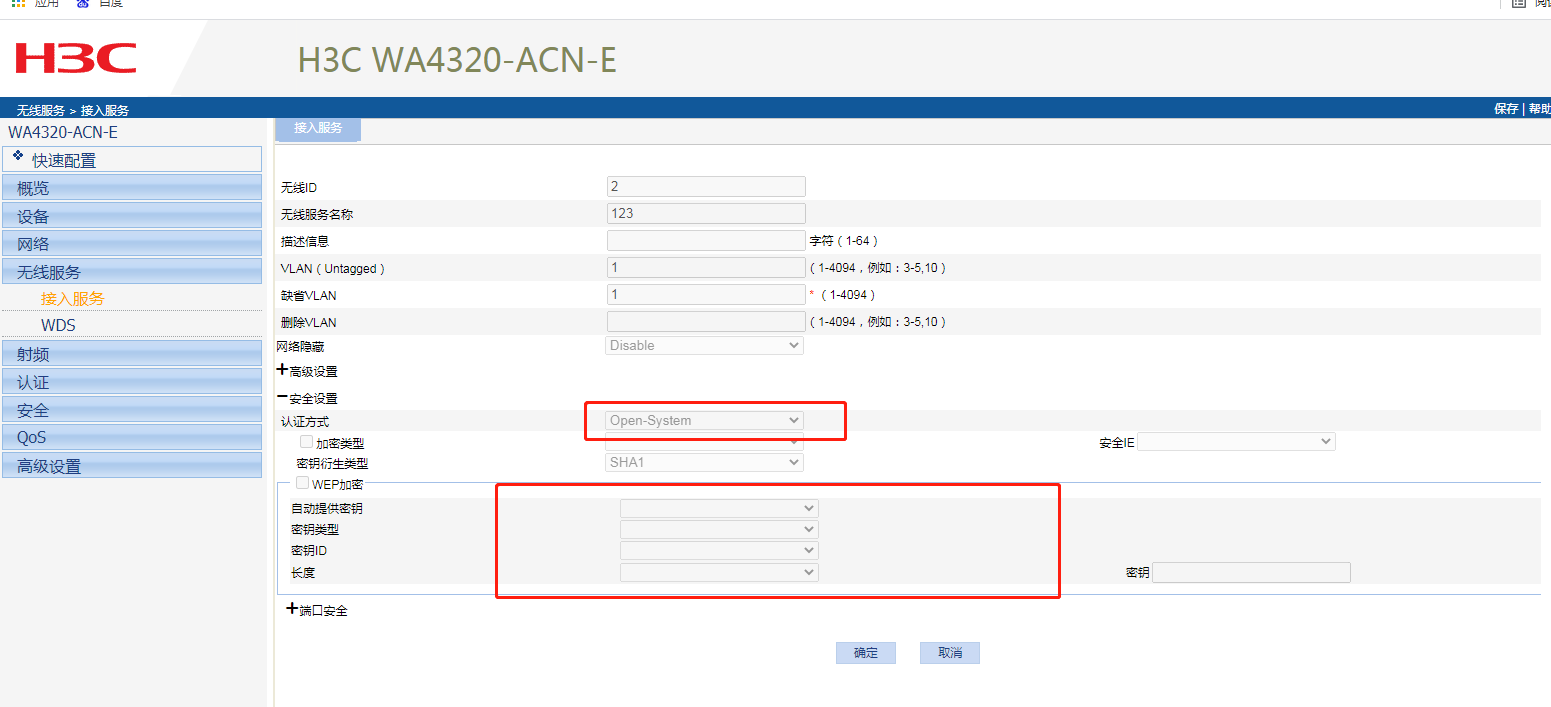
Task: Click the 无线ID input field
Action: tap(706, 186)
